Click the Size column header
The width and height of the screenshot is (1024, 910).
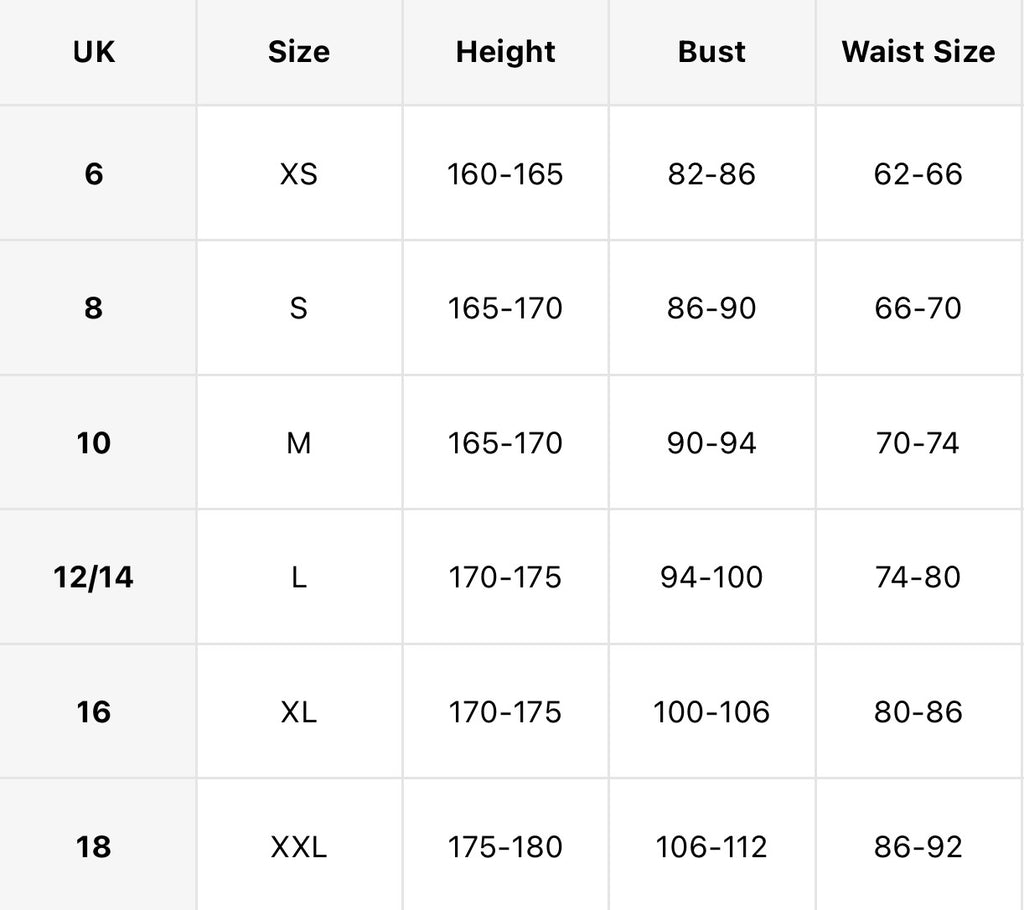(x=298, y=52)
